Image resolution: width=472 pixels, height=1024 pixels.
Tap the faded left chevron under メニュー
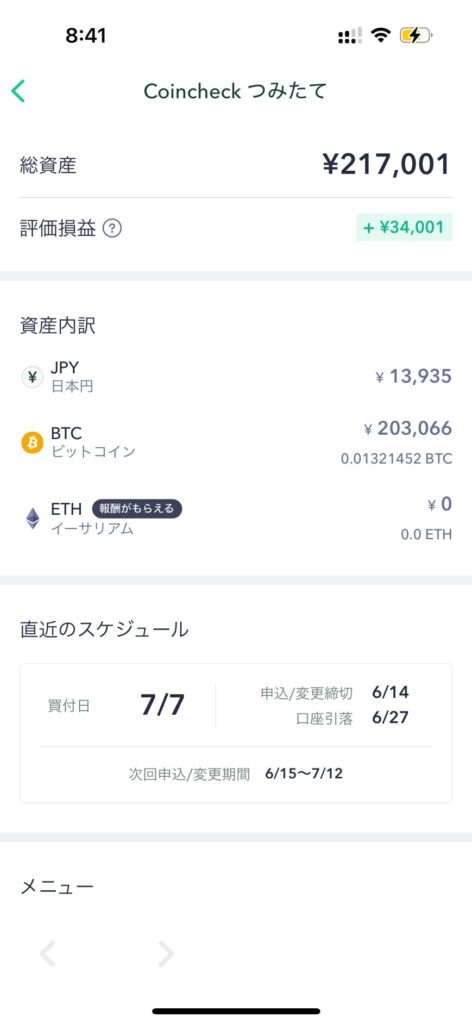48,954
